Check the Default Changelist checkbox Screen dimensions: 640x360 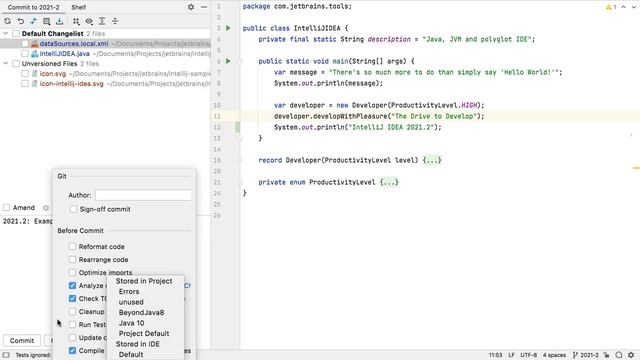(16, 33)
